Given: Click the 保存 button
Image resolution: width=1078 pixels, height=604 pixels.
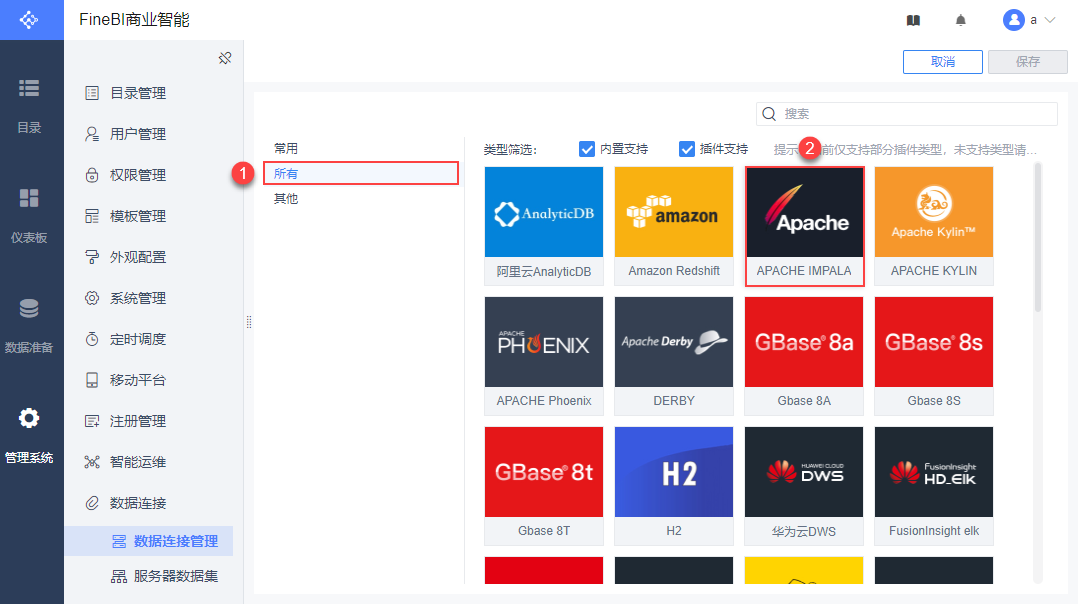Looking at the screenshot, I should point(1028,61).
